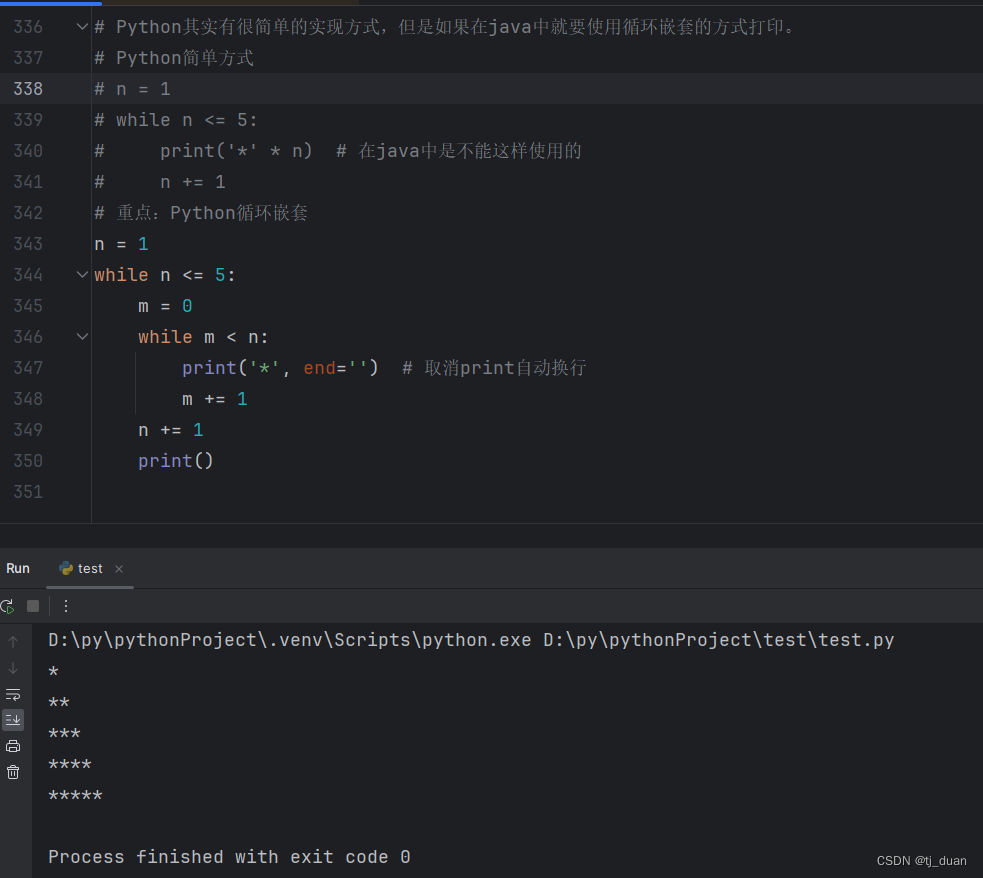Collapse comment block at line 336
The height and width of the screenshot is (878, 983).
click(82, 26)
